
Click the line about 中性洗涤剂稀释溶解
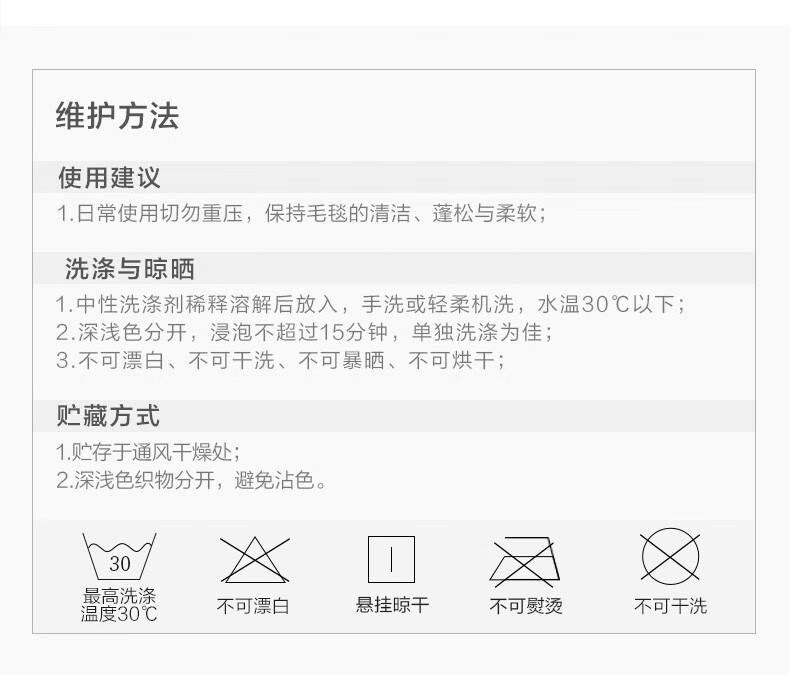[x=371, y=304]
